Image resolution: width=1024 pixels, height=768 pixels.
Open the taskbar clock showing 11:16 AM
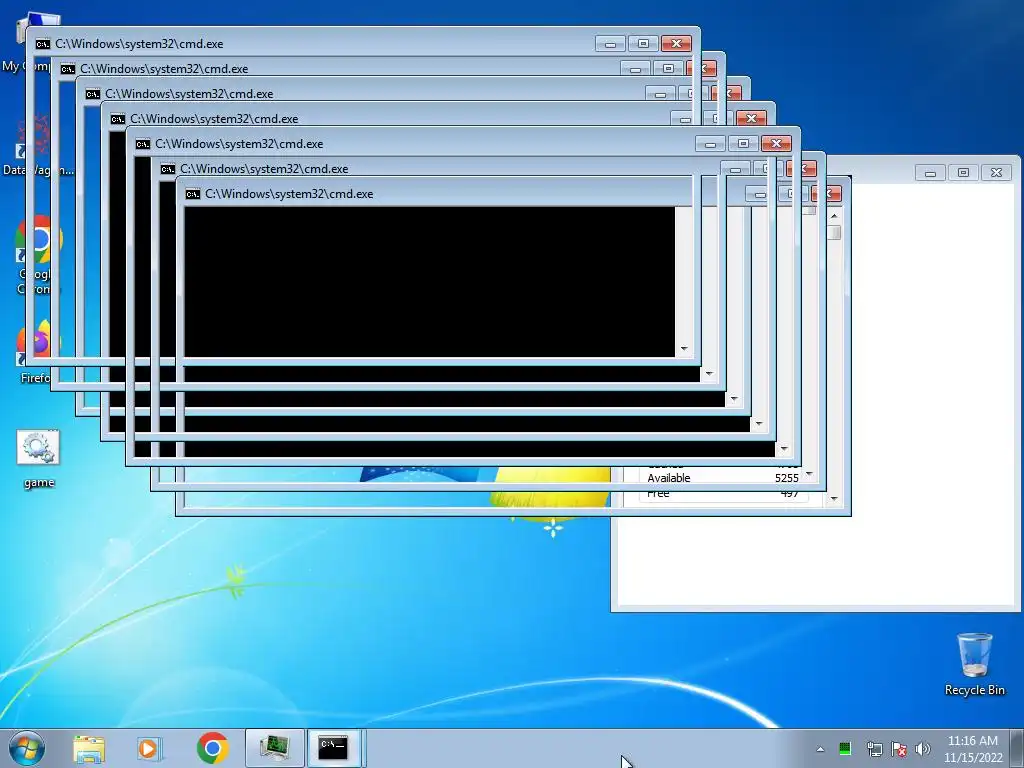pyautogui.click(x=973, y=749)
